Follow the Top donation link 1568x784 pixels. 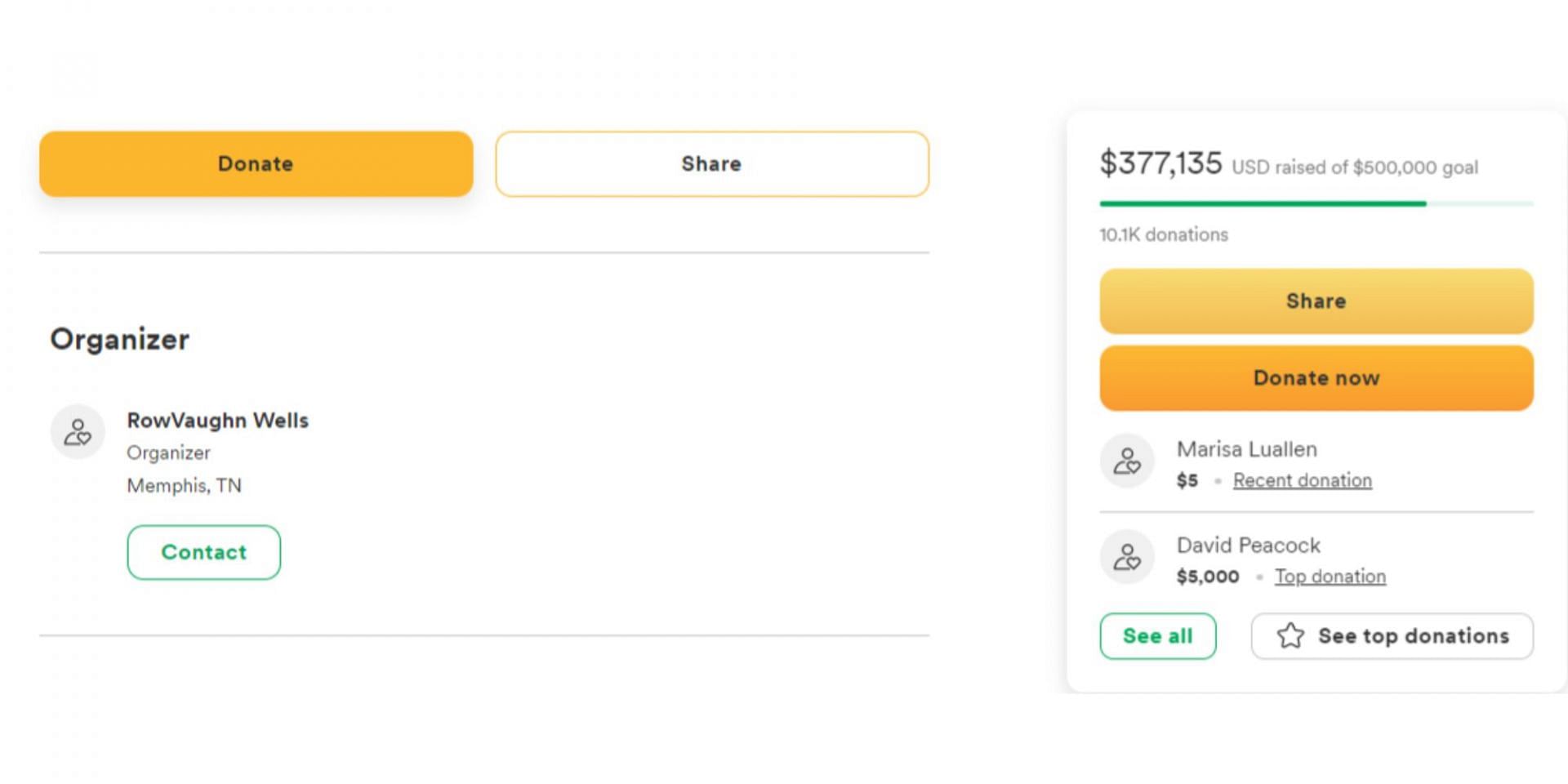1330,577
